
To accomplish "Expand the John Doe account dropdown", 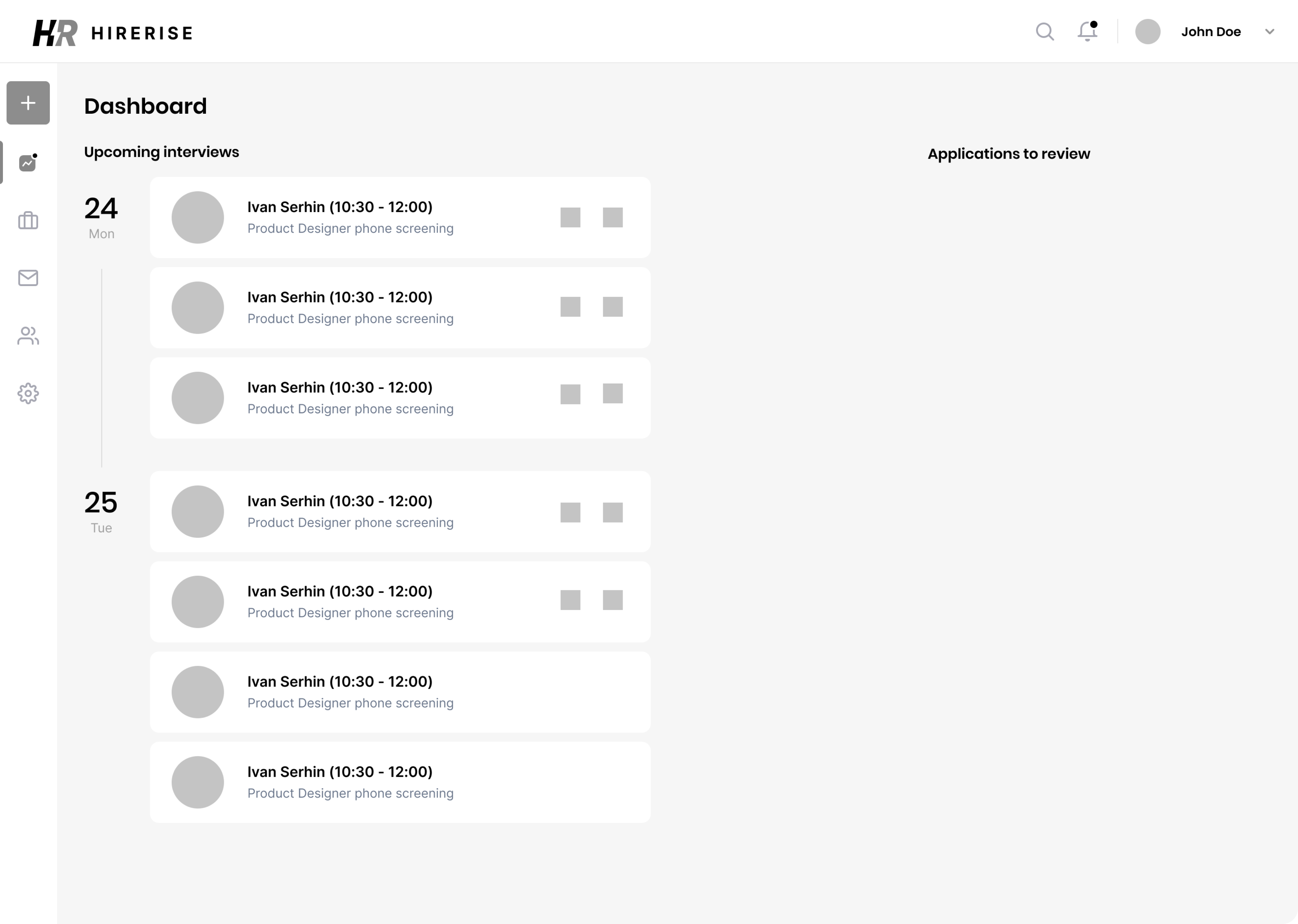I will pos(1270,32).
